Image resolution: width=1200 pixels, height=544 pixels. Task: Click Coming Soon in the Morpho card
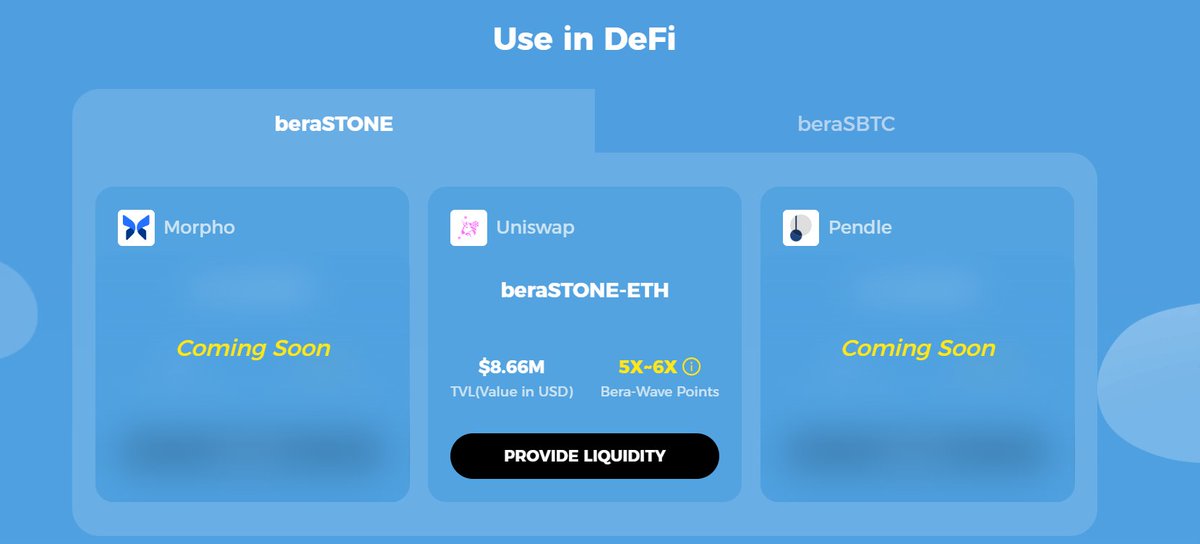click(x=253, y=348)
